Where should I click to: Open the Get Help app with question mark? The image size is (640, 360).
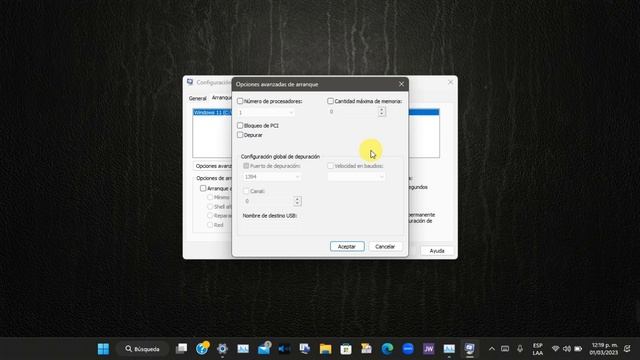(202, 349)
